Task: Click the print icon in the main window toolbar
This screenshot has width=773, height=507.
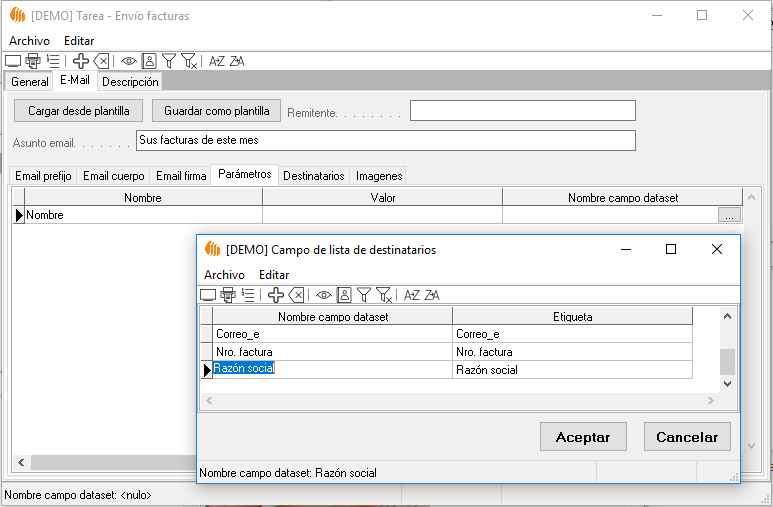Action: tap(33, 61)
